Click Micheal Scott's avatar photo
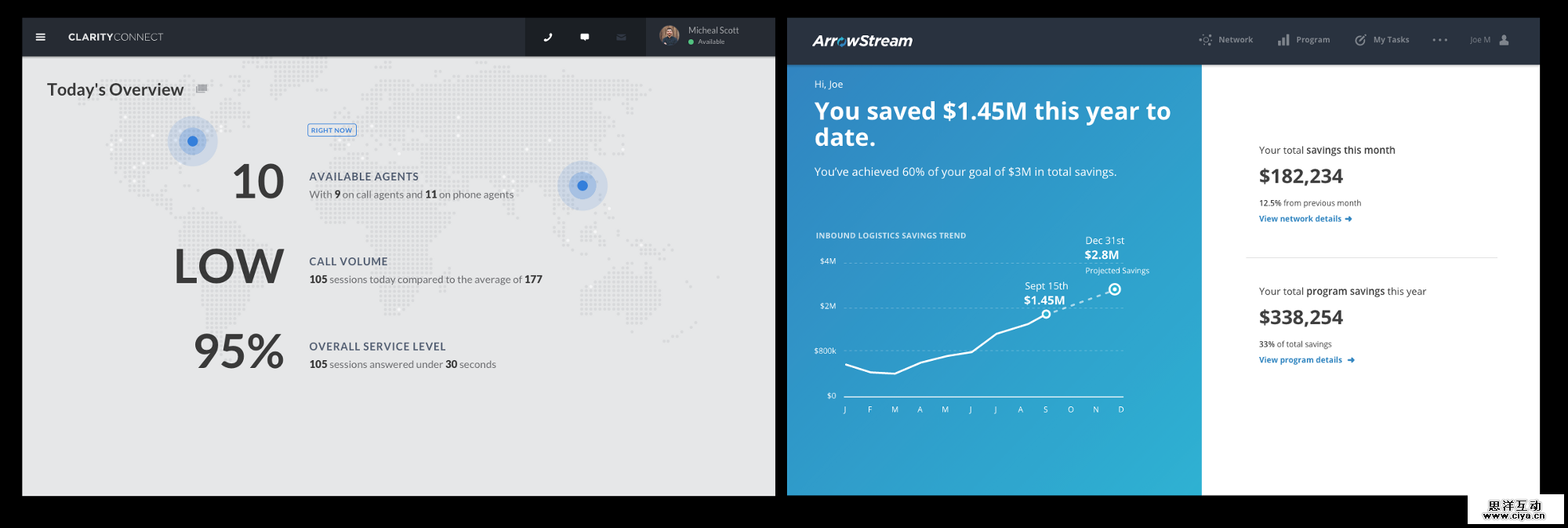This screenshot has width=1568, height=528. point(670,35)
